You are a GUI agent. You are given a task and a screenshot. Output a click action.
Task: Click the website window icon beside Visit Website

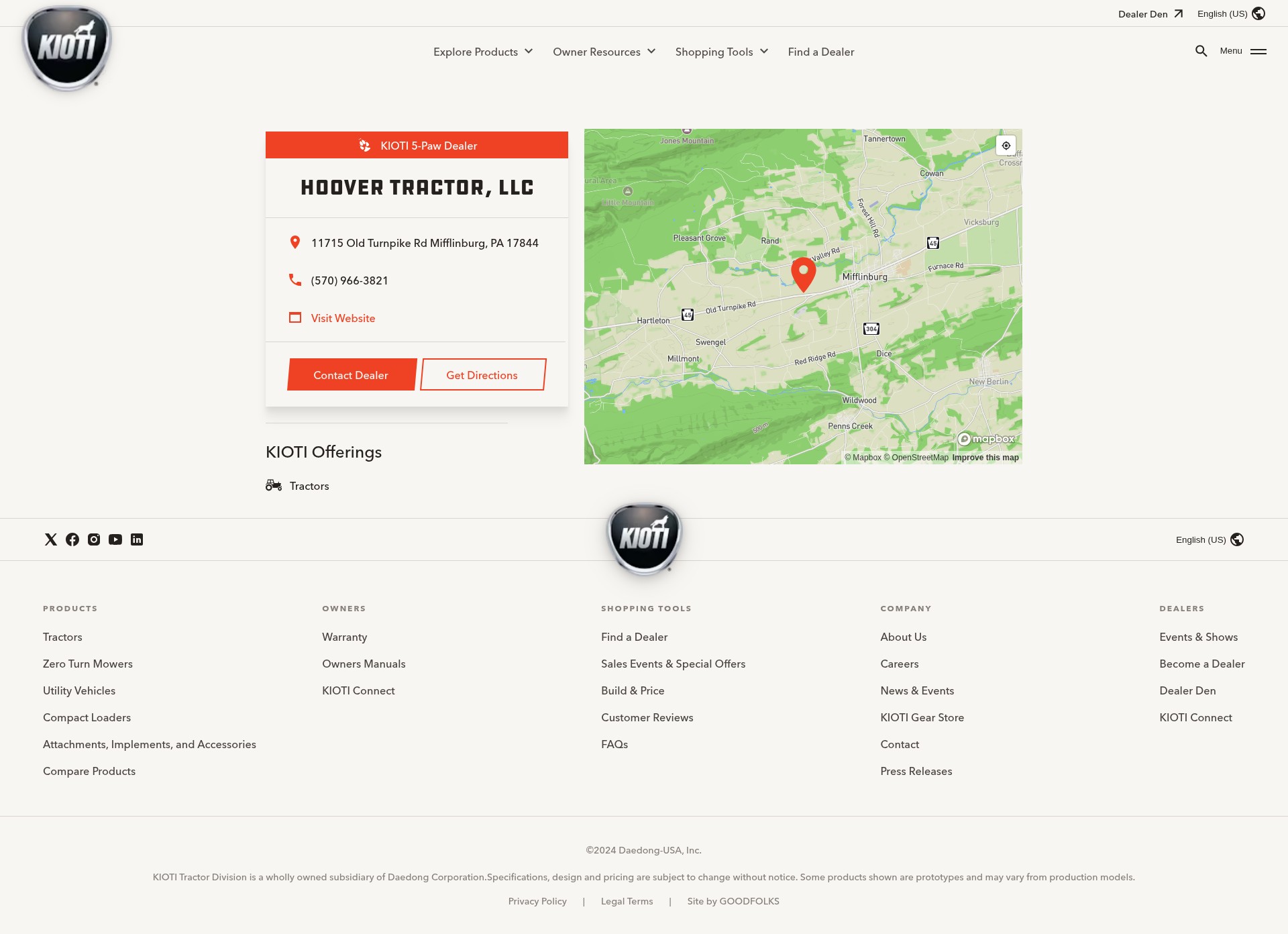pyautogui.click(x=295, y=317)
